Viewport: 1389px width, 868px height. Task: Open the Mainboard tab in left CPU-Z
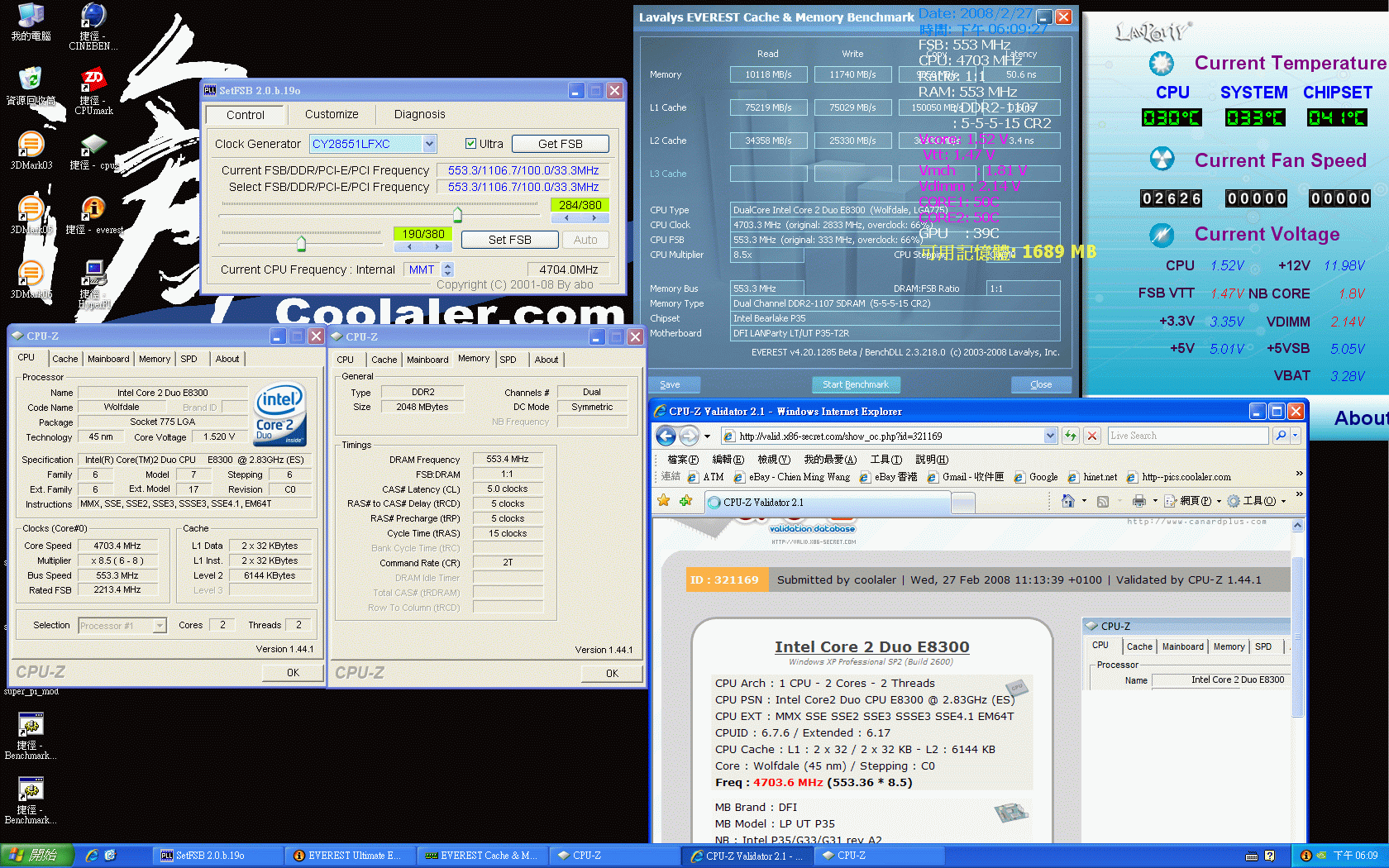pyautogui.click(x=108, y=359)
